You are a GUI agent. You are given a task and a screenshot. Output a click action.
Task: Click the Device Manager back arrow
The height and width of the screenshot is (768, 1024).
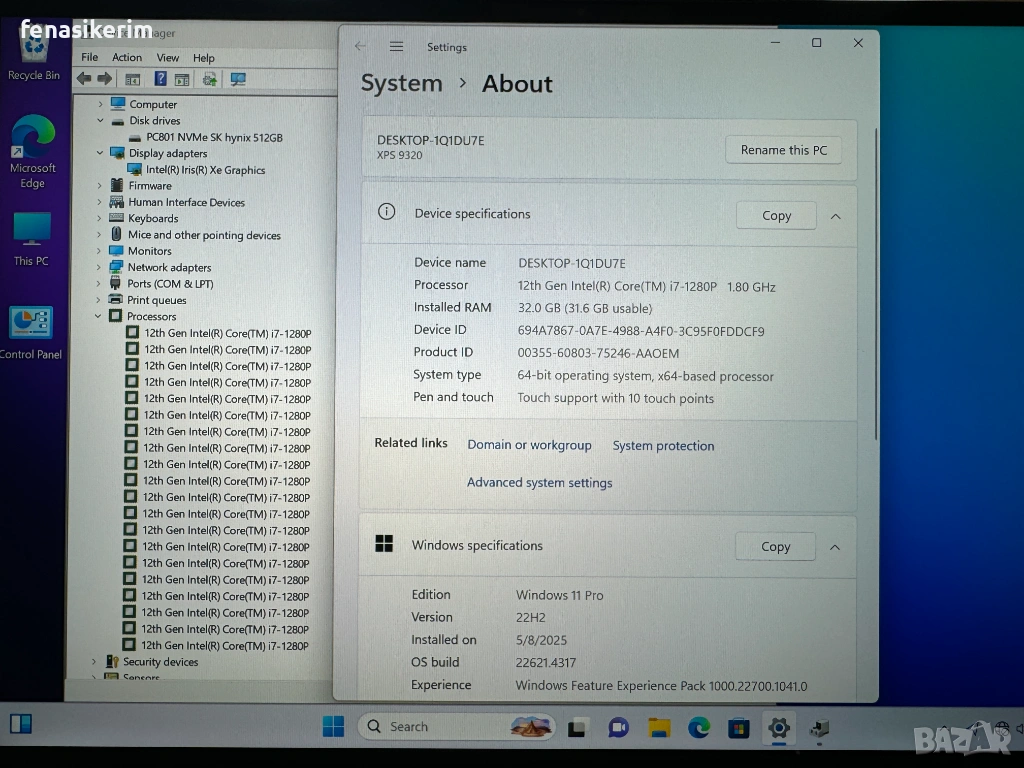point(84,79)
